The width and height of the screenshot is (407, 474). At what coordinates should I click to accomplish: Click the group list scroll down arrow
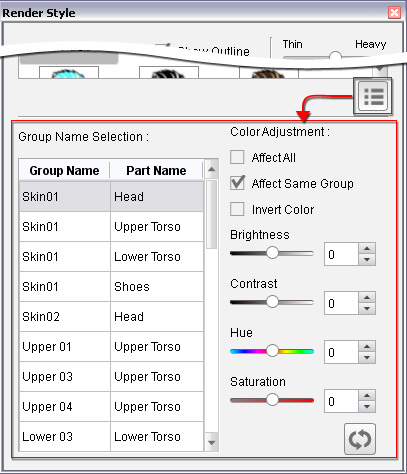[211, 442]
